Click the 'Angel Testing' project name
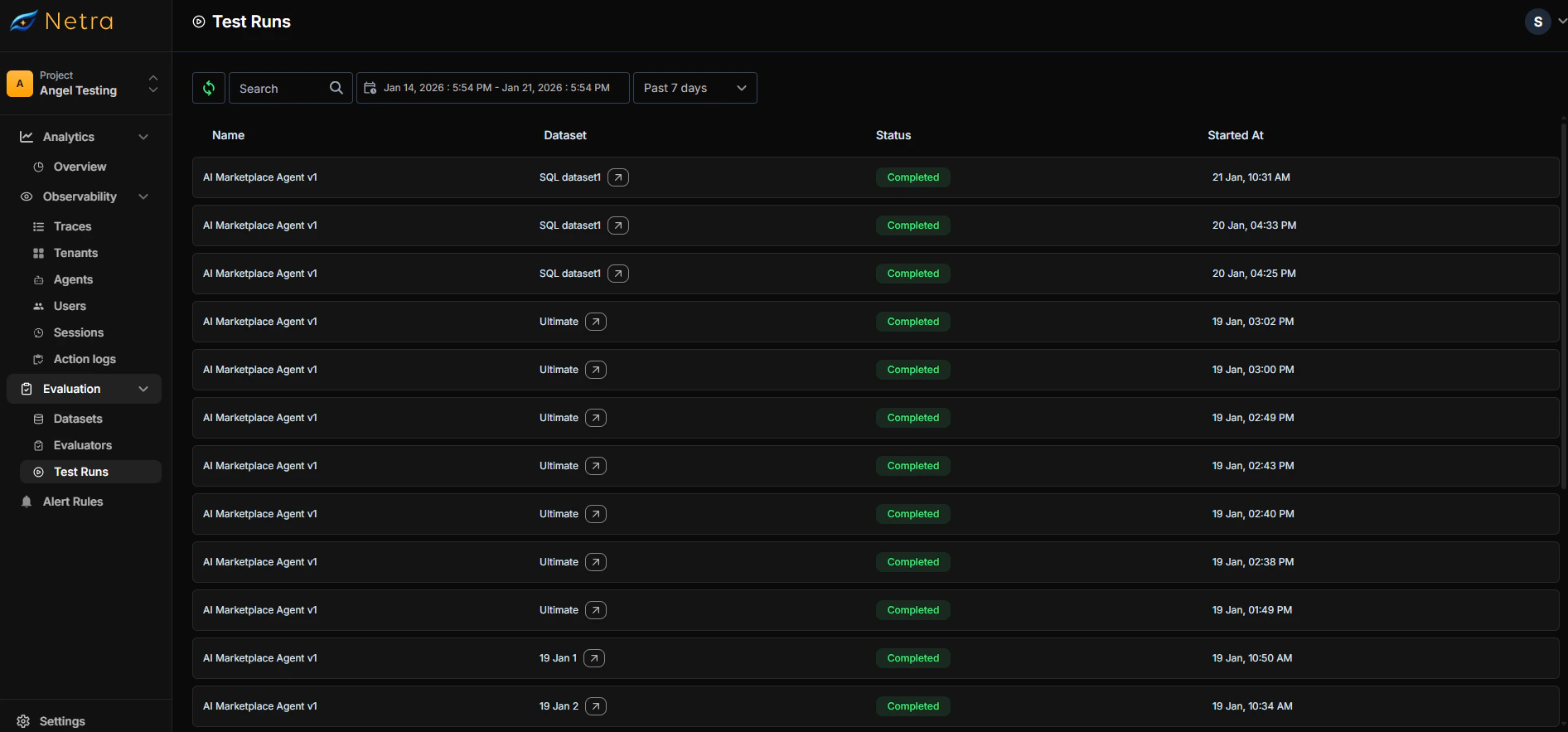This screenshot has height=732, width=1568. point(78,90)
